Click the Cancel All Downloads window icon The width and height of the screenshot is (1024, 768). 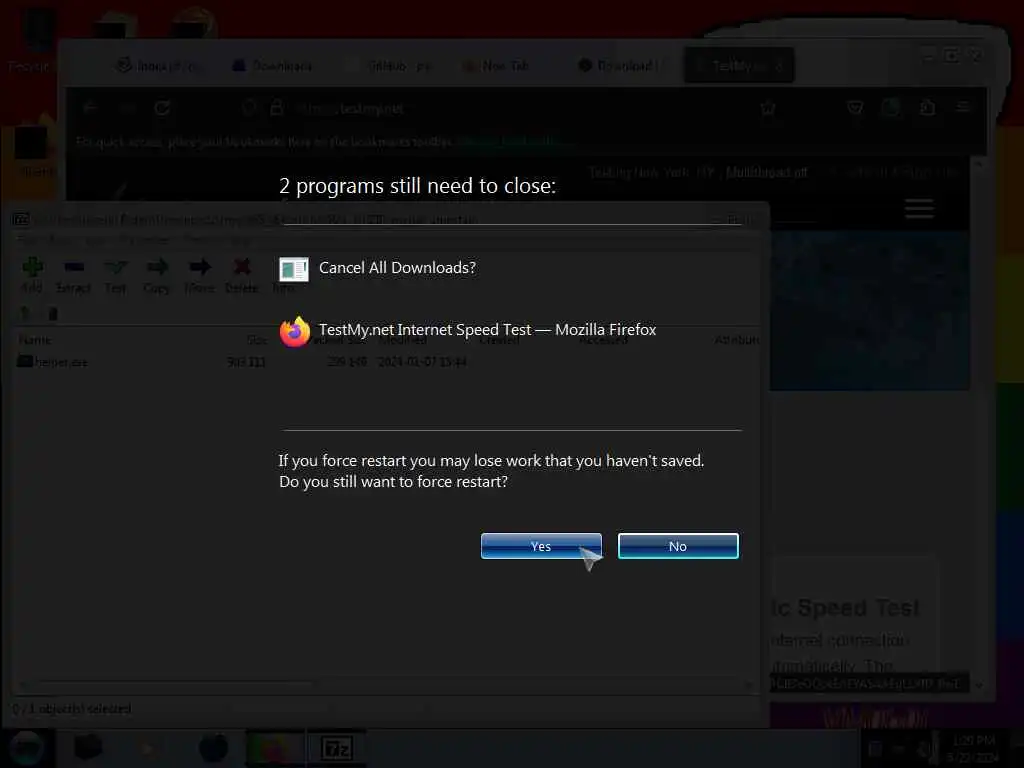pos(293,269)
